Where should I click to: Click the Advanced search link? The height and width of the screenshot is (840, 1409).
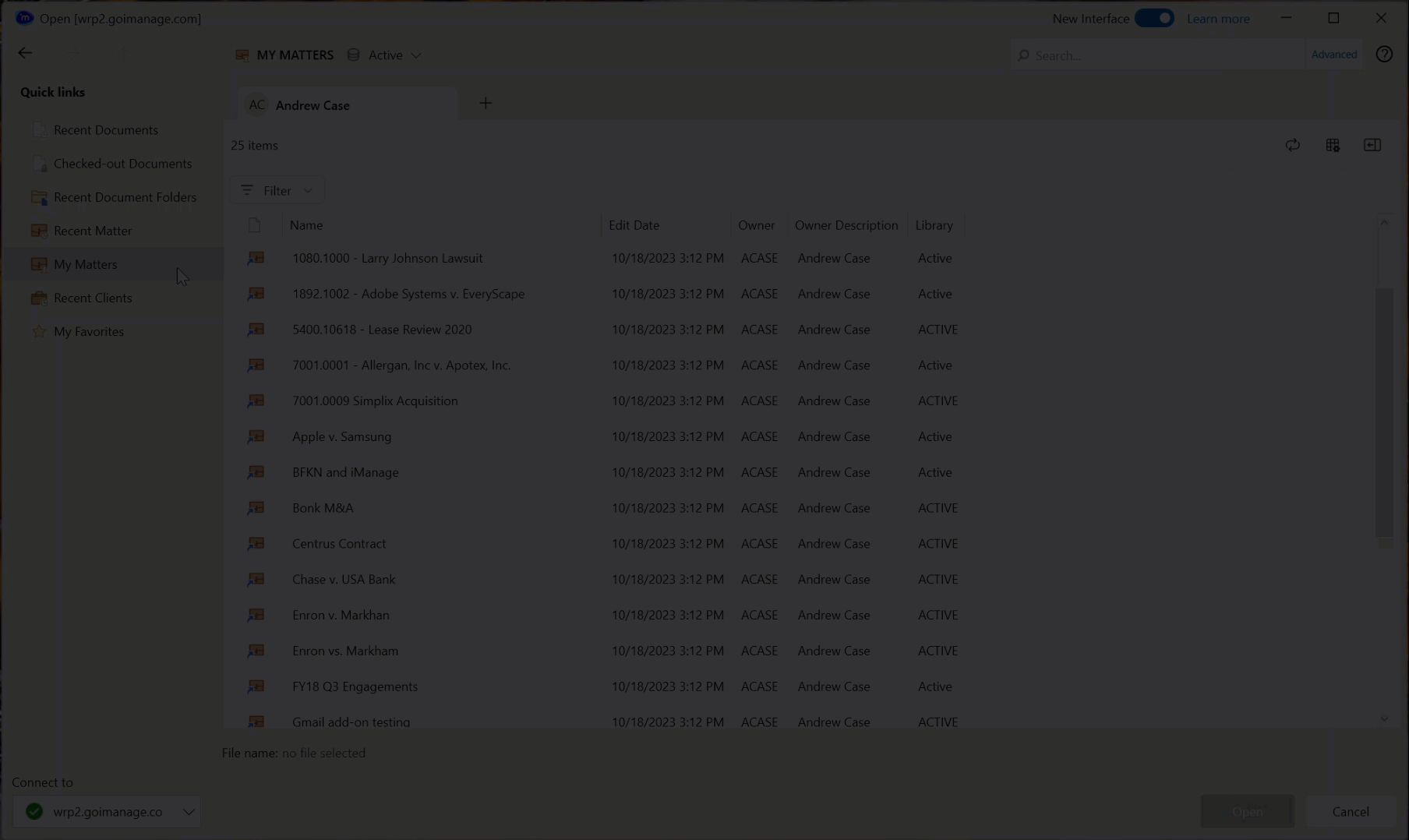pyautogui.click(x=1333, y=55)
